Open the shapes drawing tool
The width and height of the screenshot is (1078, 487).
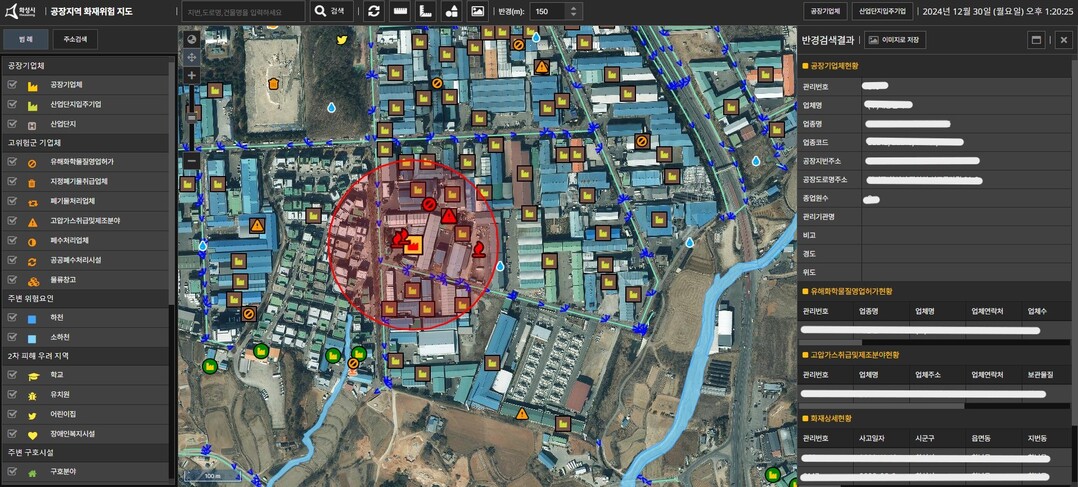point(452,11)
